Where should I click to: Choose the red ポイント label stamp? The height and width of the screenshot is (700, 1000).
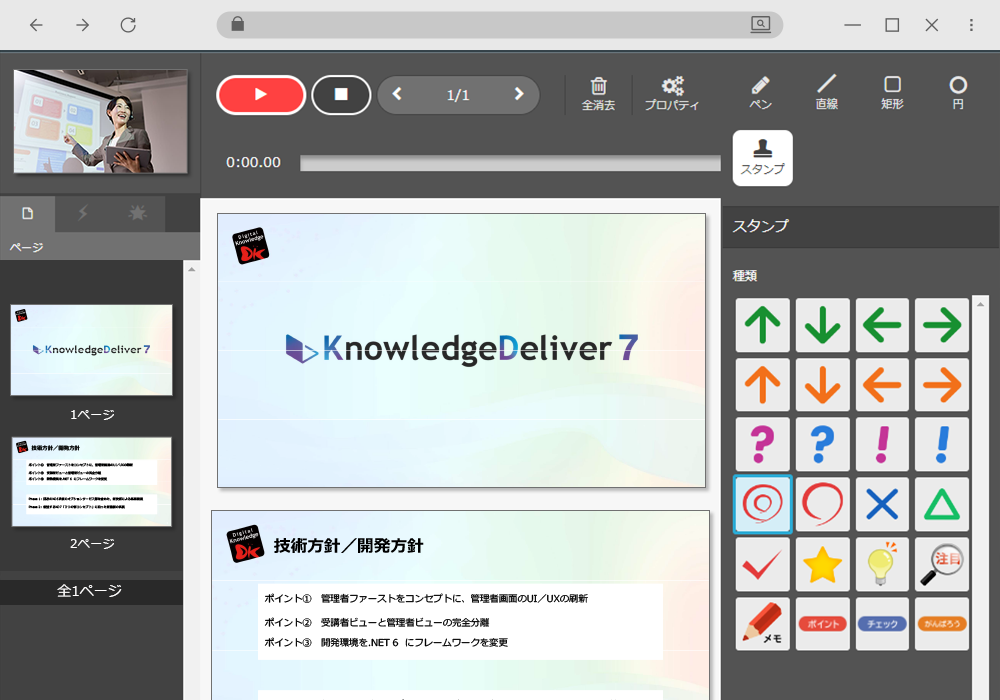pos(823,623)
